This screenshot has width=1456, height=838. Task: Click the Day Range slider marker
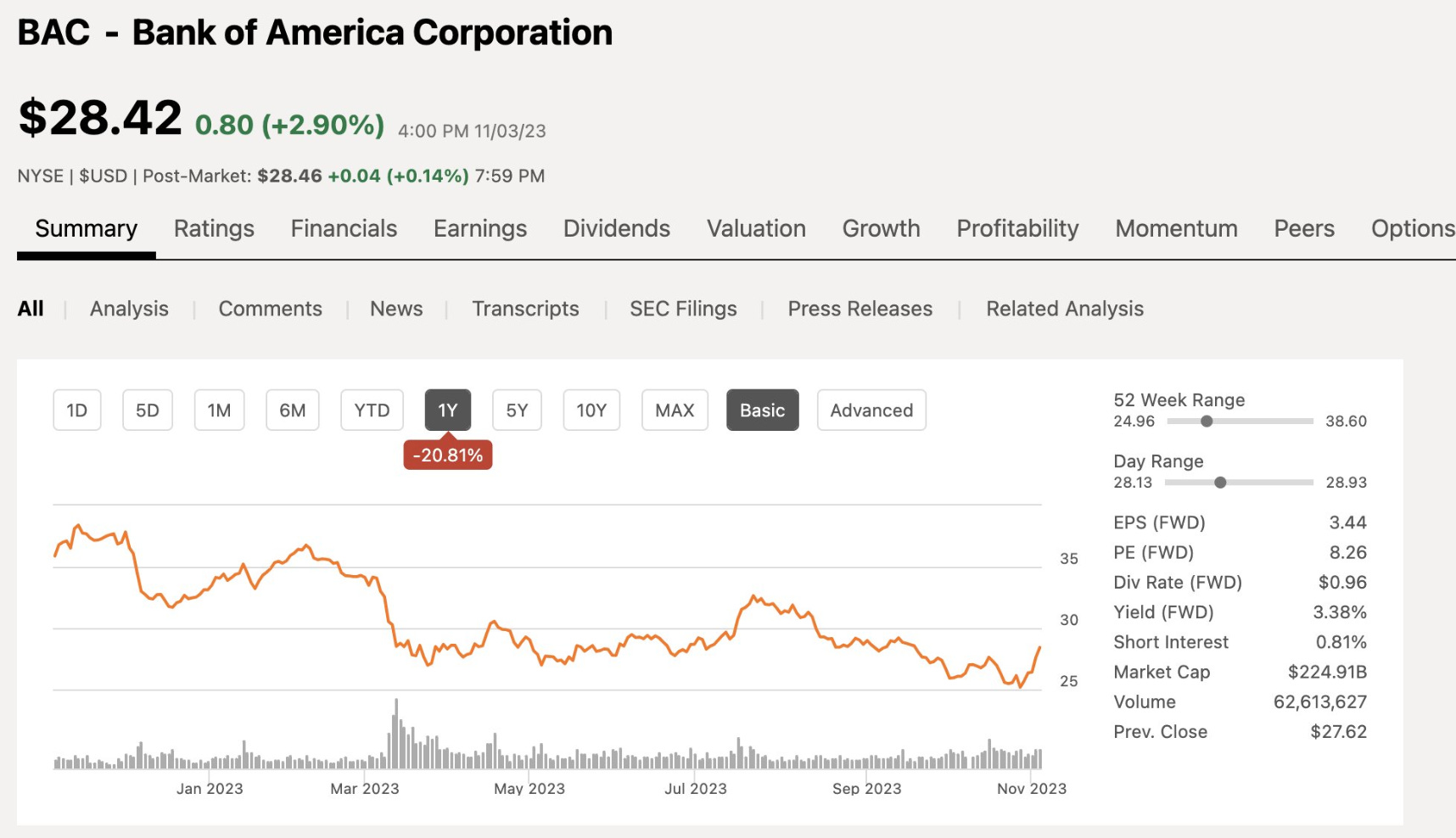1220,483
